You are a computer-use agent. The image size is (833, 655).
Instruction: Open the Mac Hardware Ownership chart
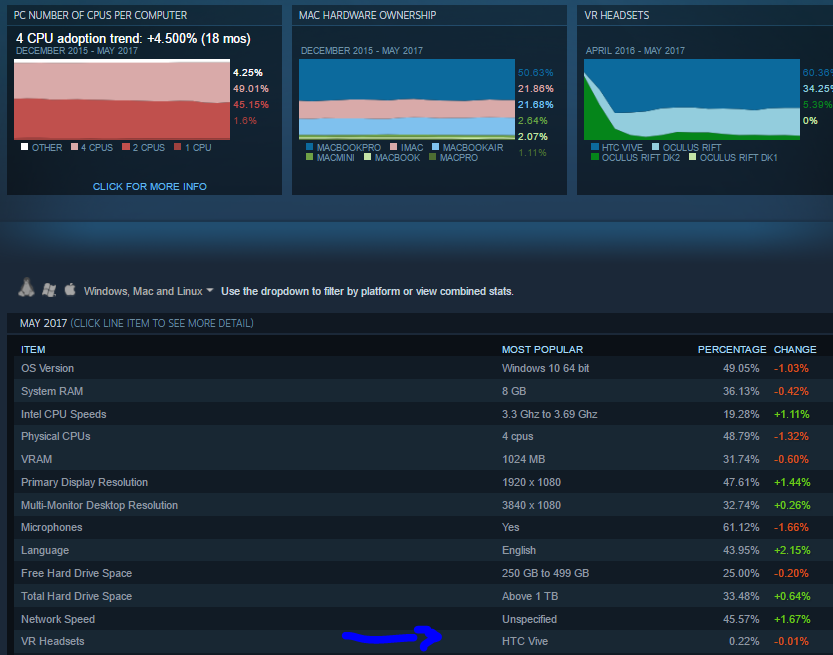click(x=407, y=99)
